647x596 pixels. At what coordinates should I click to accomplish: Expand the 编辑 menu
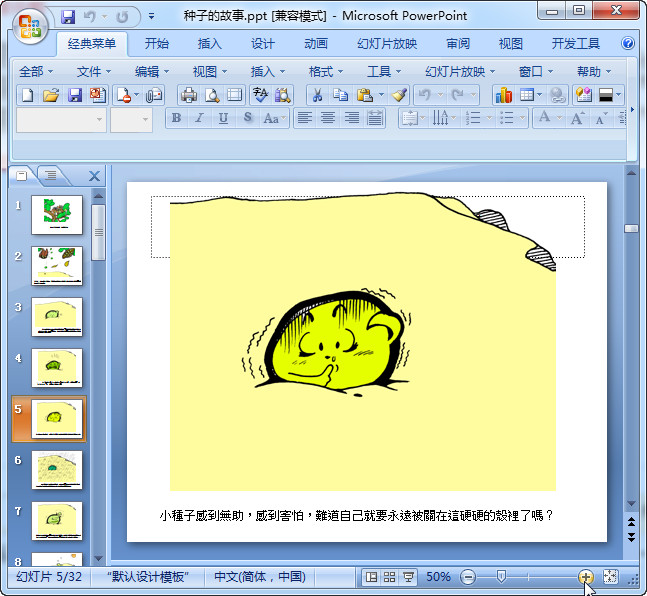[152, 71]
